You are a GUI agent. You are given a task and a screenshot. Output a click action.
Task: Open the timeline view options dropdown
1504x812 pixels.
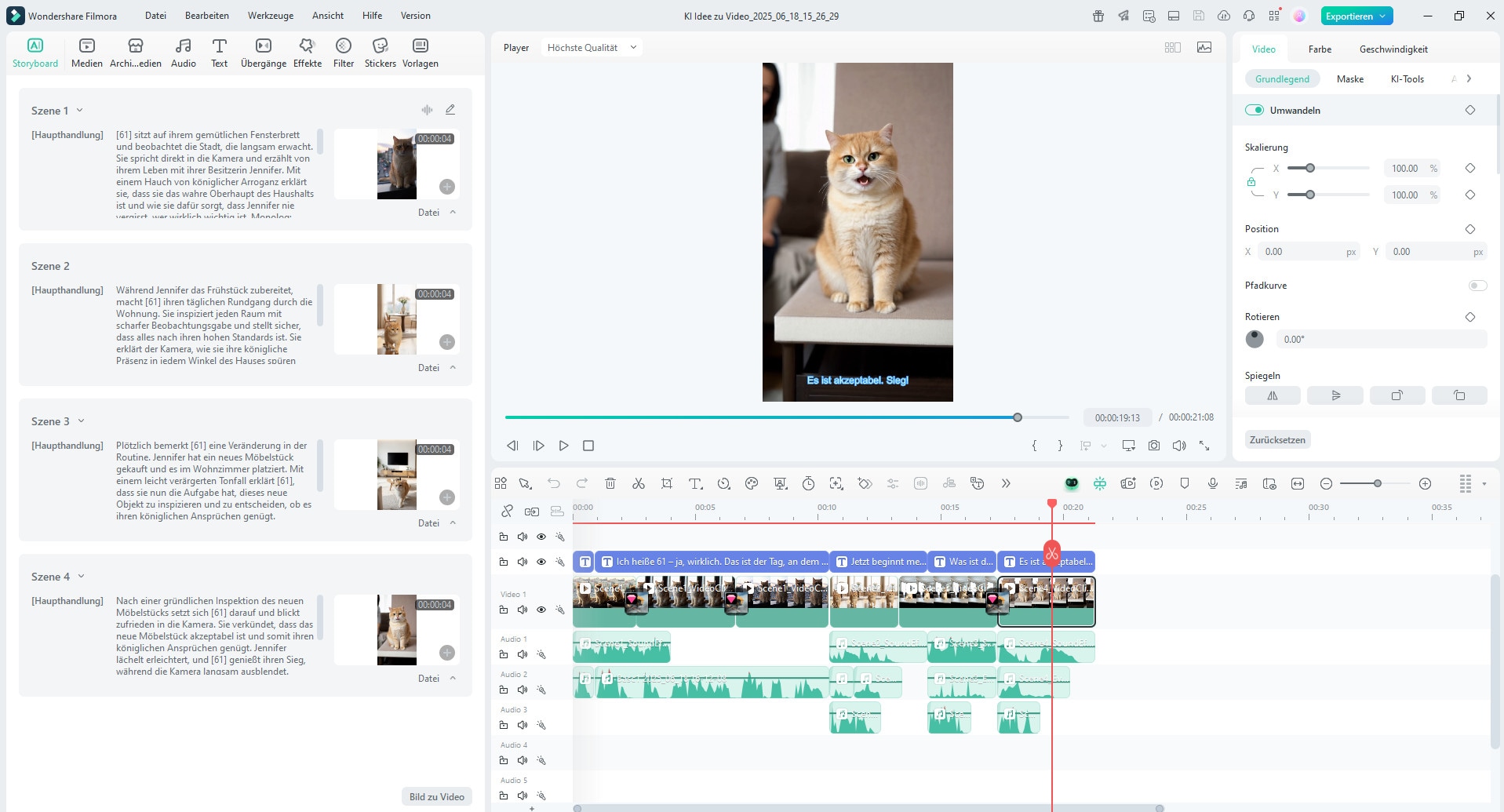click(x=1484, y=484)
